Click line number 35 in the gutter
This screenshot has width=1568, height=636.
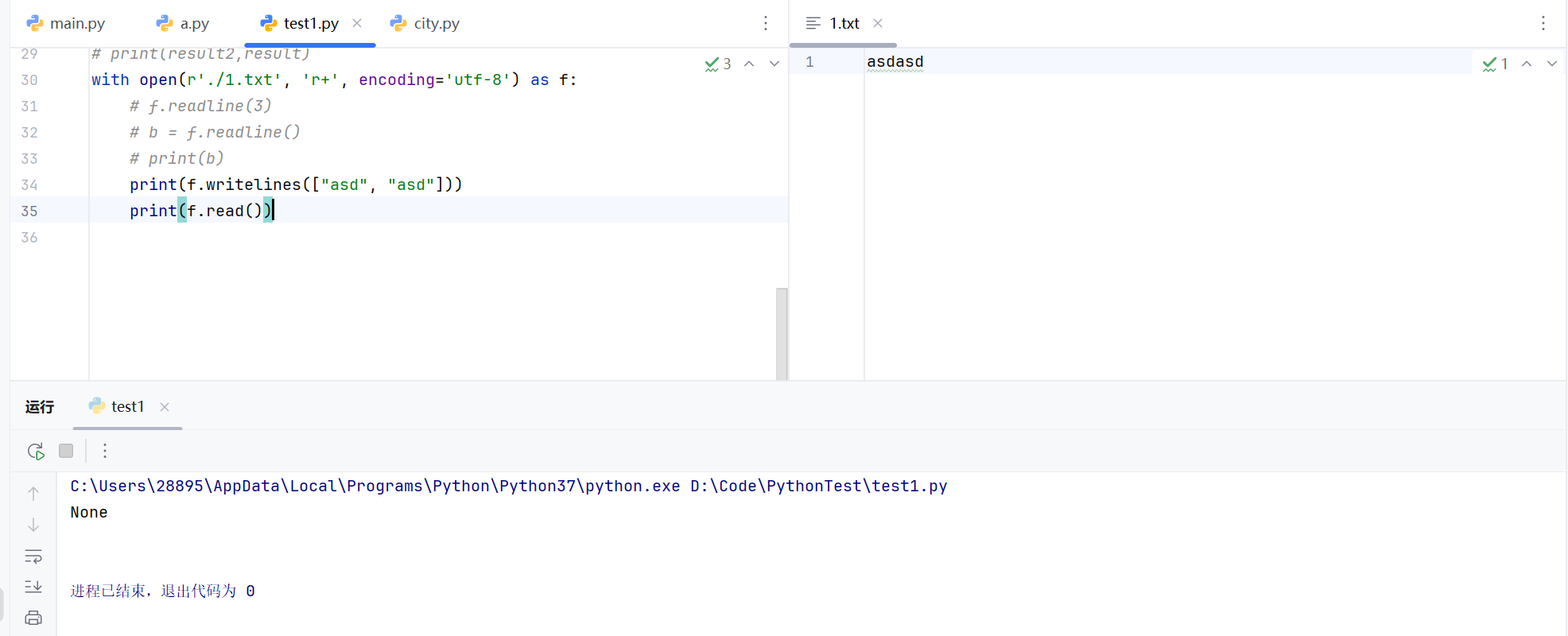pos(29,211)
